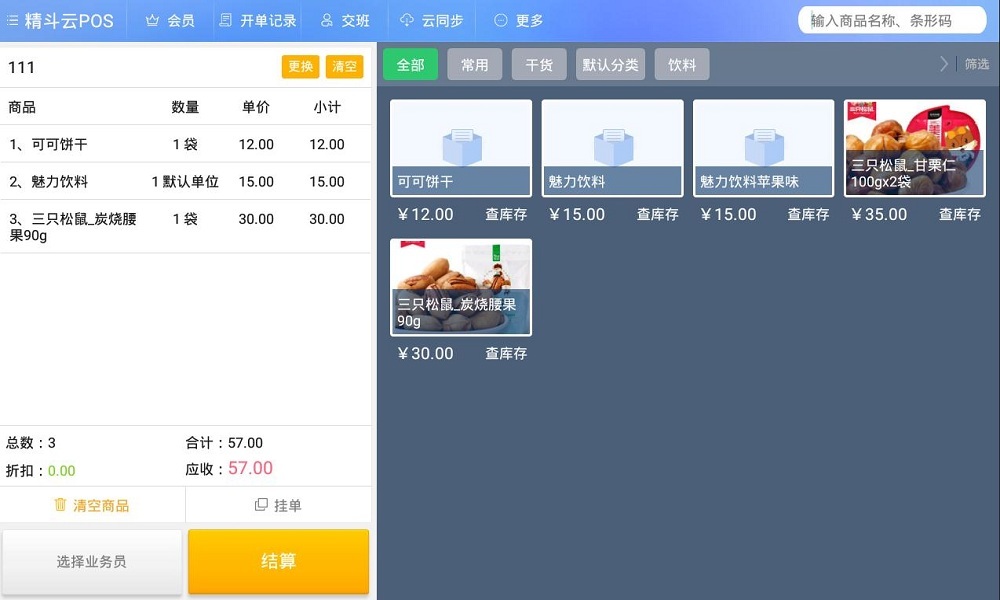Click the 数量 column header
Viewport: 1000px width, 600px height.
tap(185, 107)
